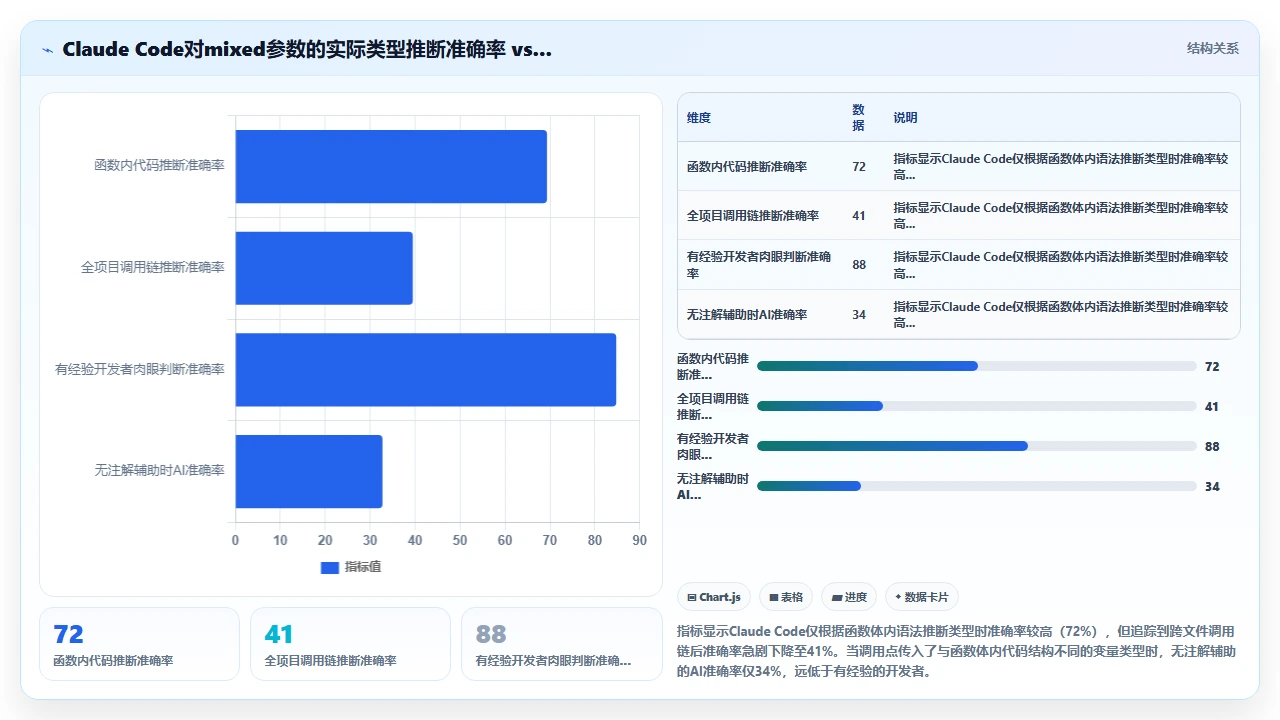Screen dimensions: 1280x720
Task: Select the Chart.js tag chip
Action: click(x=714, y=597)
